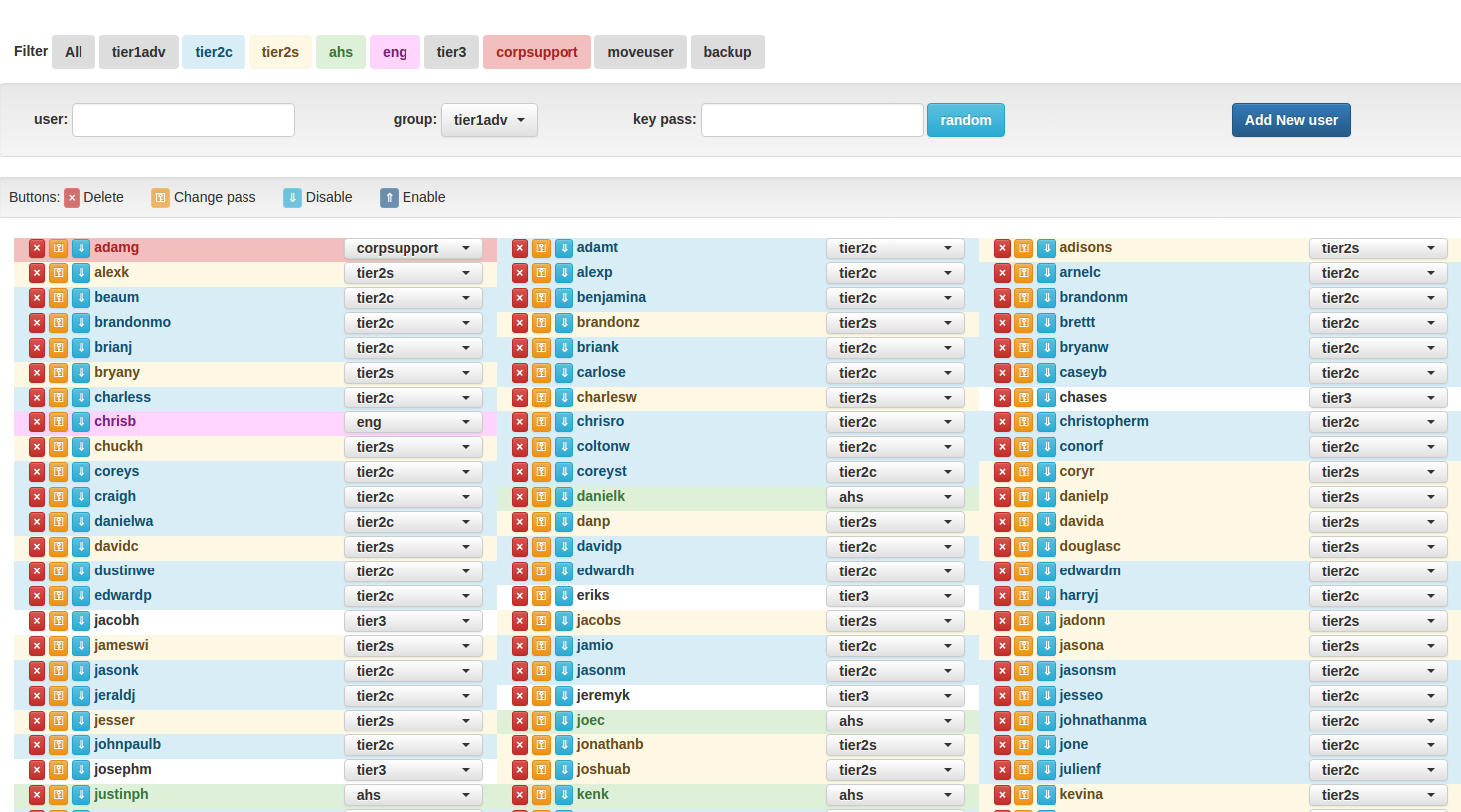This screenshot has width=1461, height=812.
Task: Change password icon for user eriks
Action: 541,596
